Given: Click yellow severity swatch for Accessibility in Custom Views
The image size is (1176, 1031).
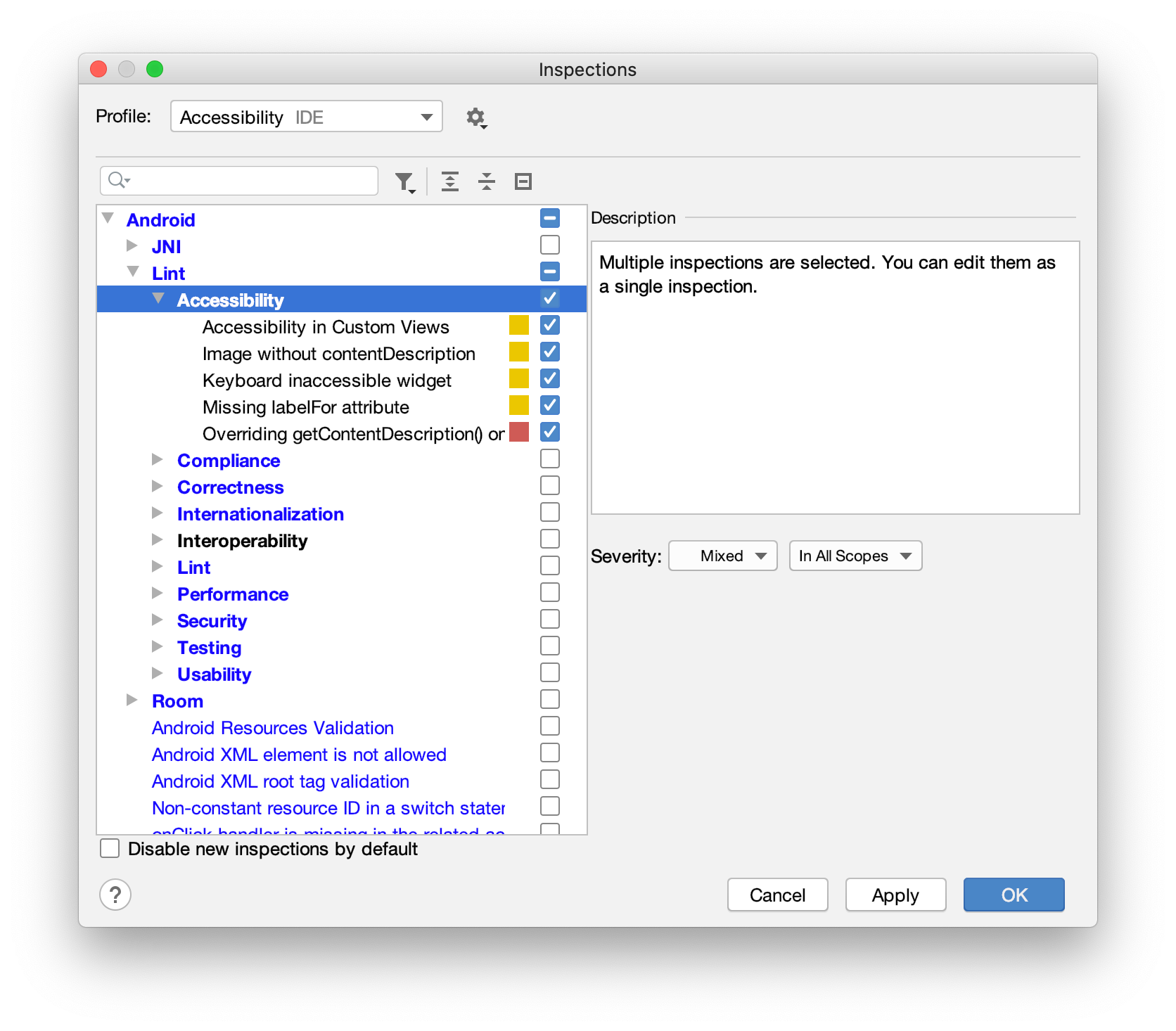Looking at the screenshot, I should coord(519,325).
